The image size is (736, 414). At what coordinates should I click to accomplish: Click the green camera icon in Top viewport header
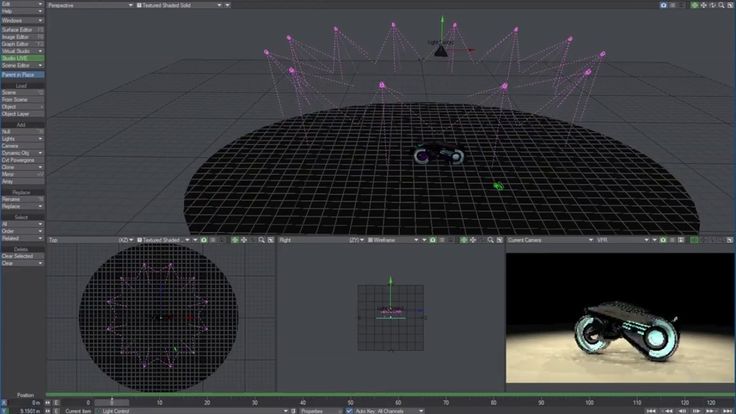tap(204, 240)
